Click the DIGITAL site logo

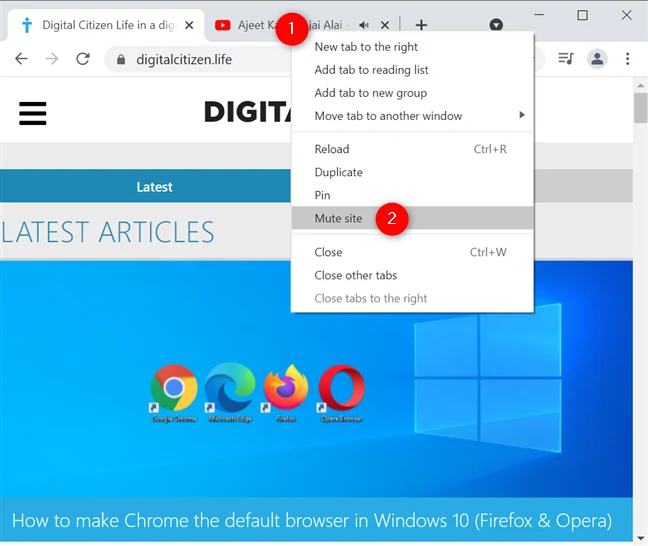click(x=247, y=112)
